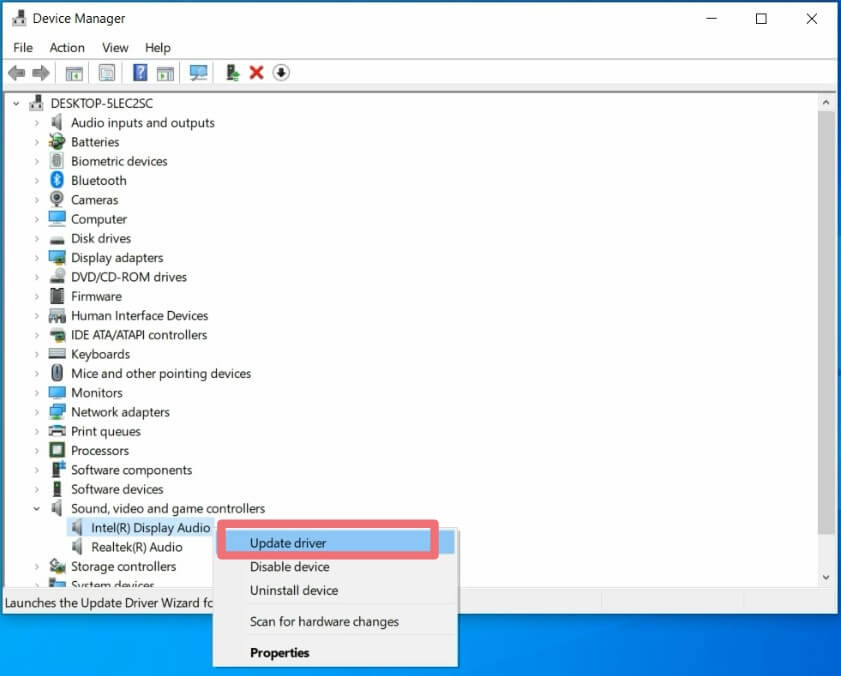841x676 pixels.
Task: Collapse Sound, video and game controllers
Action: pyautogui.click(x=36, y=508)
